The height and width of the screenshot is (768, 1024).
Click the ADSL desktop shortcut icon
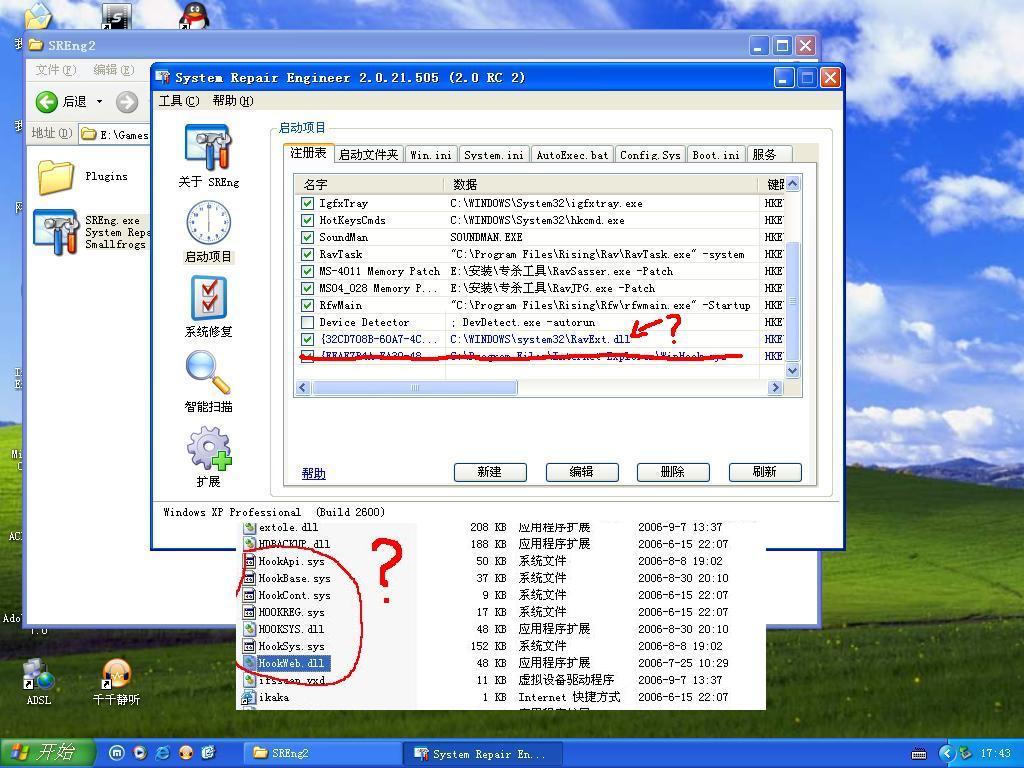point(39,675)
